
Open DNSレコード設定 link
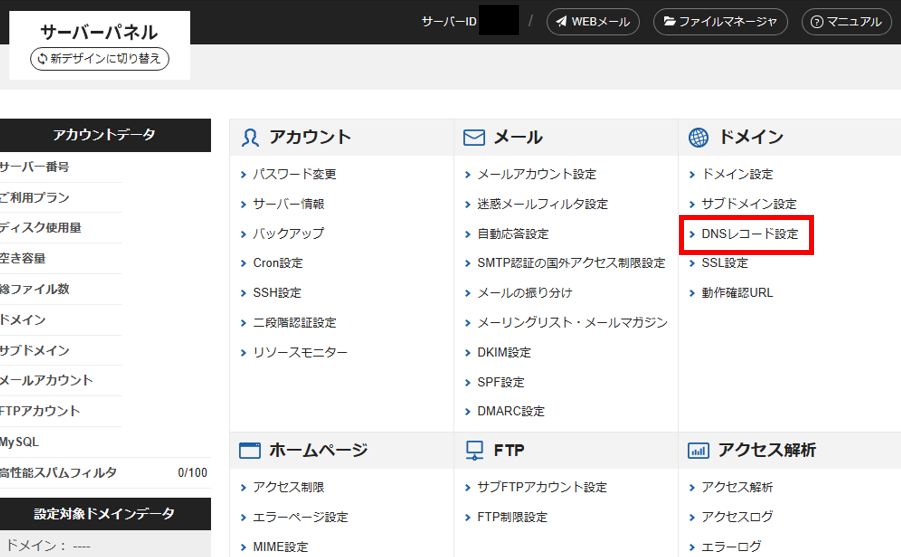coord(750,234)
